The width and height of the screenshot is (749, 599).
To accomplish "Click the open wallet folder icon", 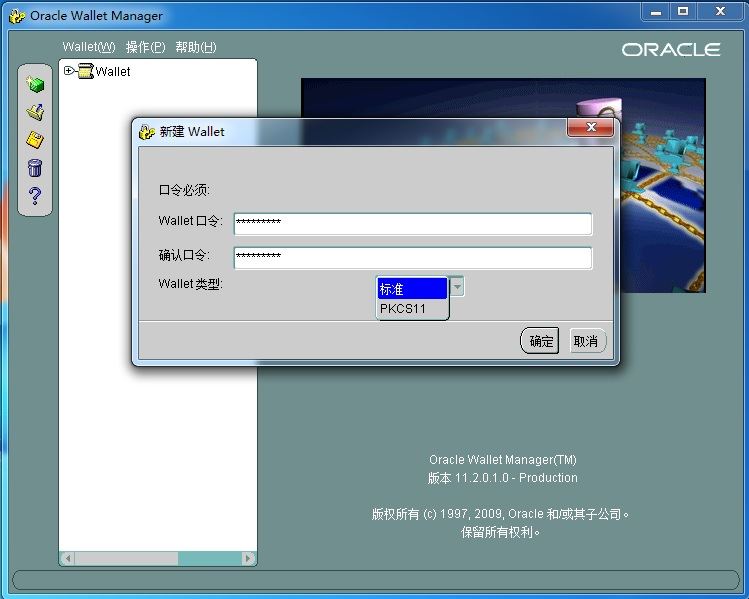I will pyautogui.click(x=35, y=112).
